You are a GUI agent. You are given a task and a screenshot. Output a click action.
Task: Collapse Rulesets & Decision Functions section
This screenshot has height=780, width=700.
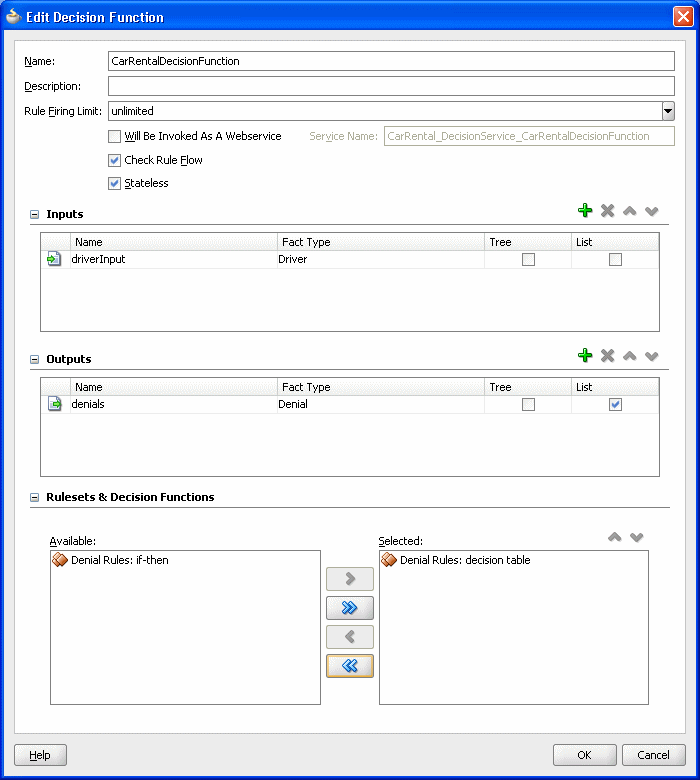pyautogui.click(x=34, y=497)
